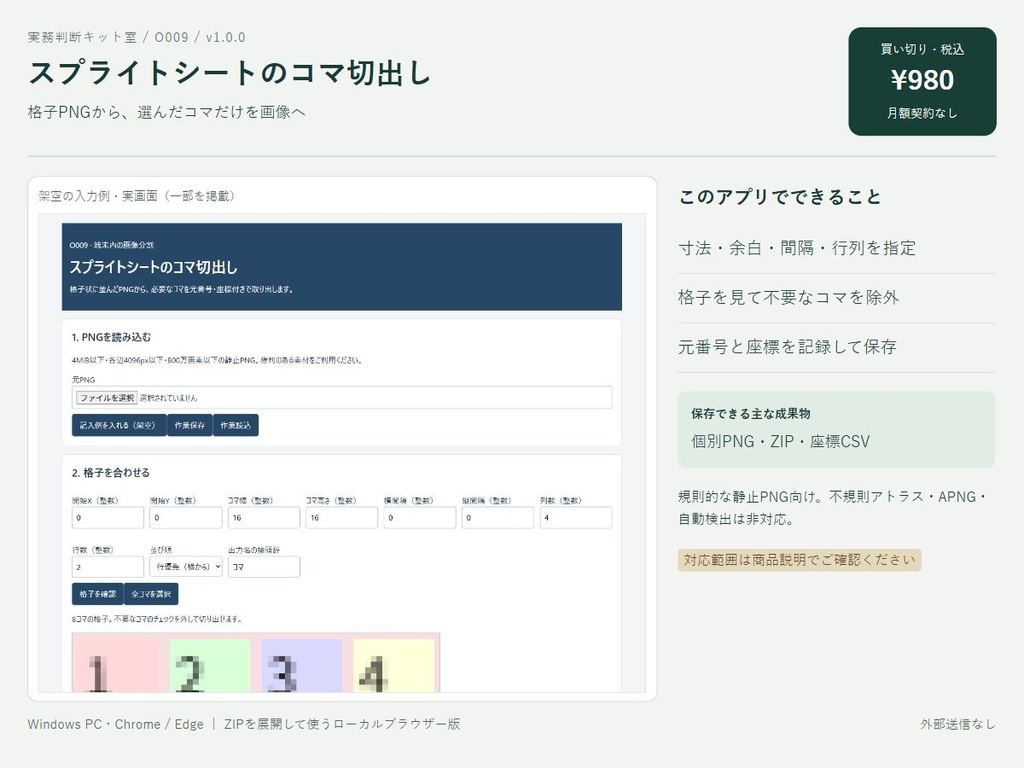
Task: Click the page title スプライトシートのコマ切出し
Action: tap(230, 72)
